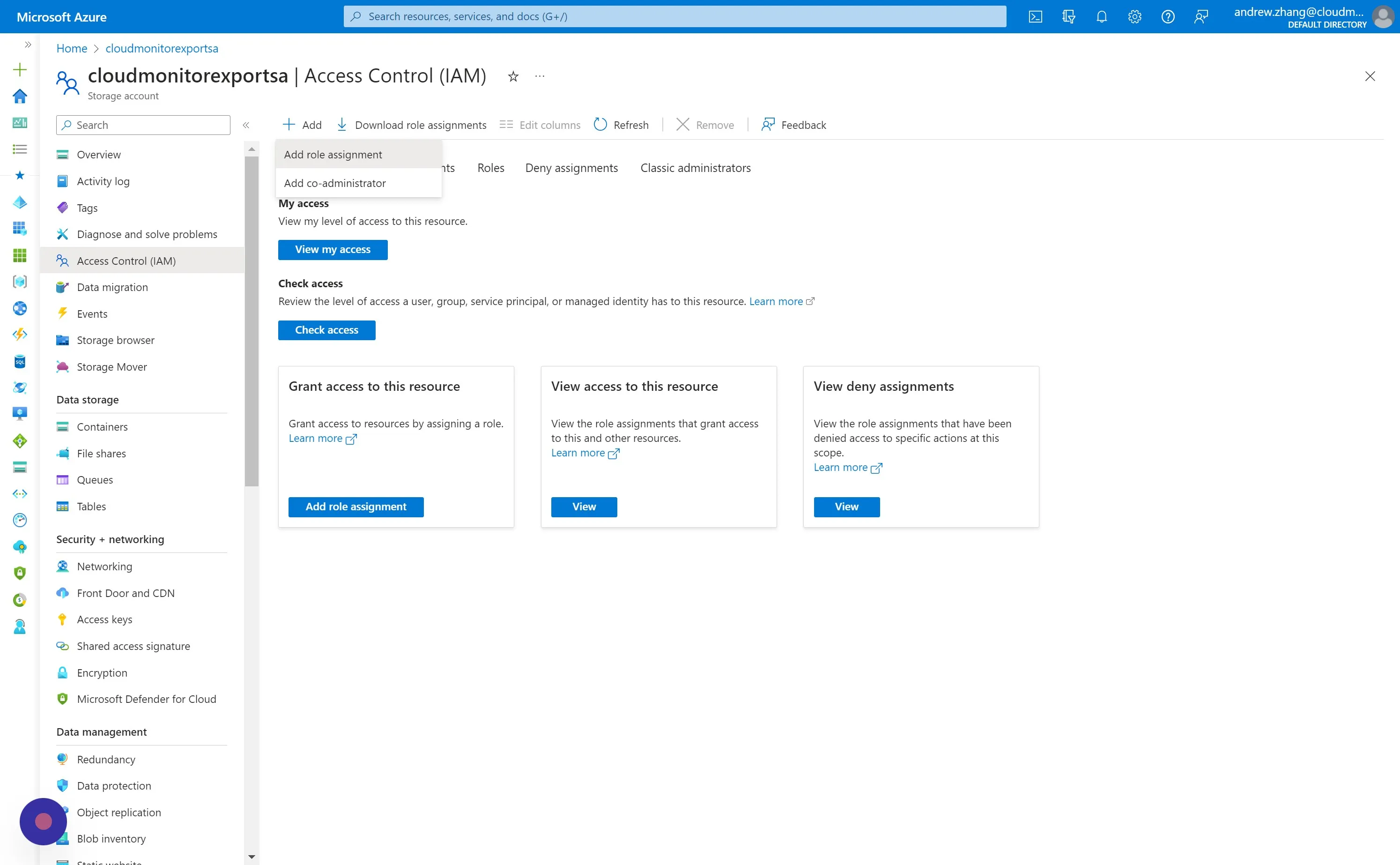The width and height of the screenshot is (1400, 865).
Task: Click View in View access card
Action: 584,507
